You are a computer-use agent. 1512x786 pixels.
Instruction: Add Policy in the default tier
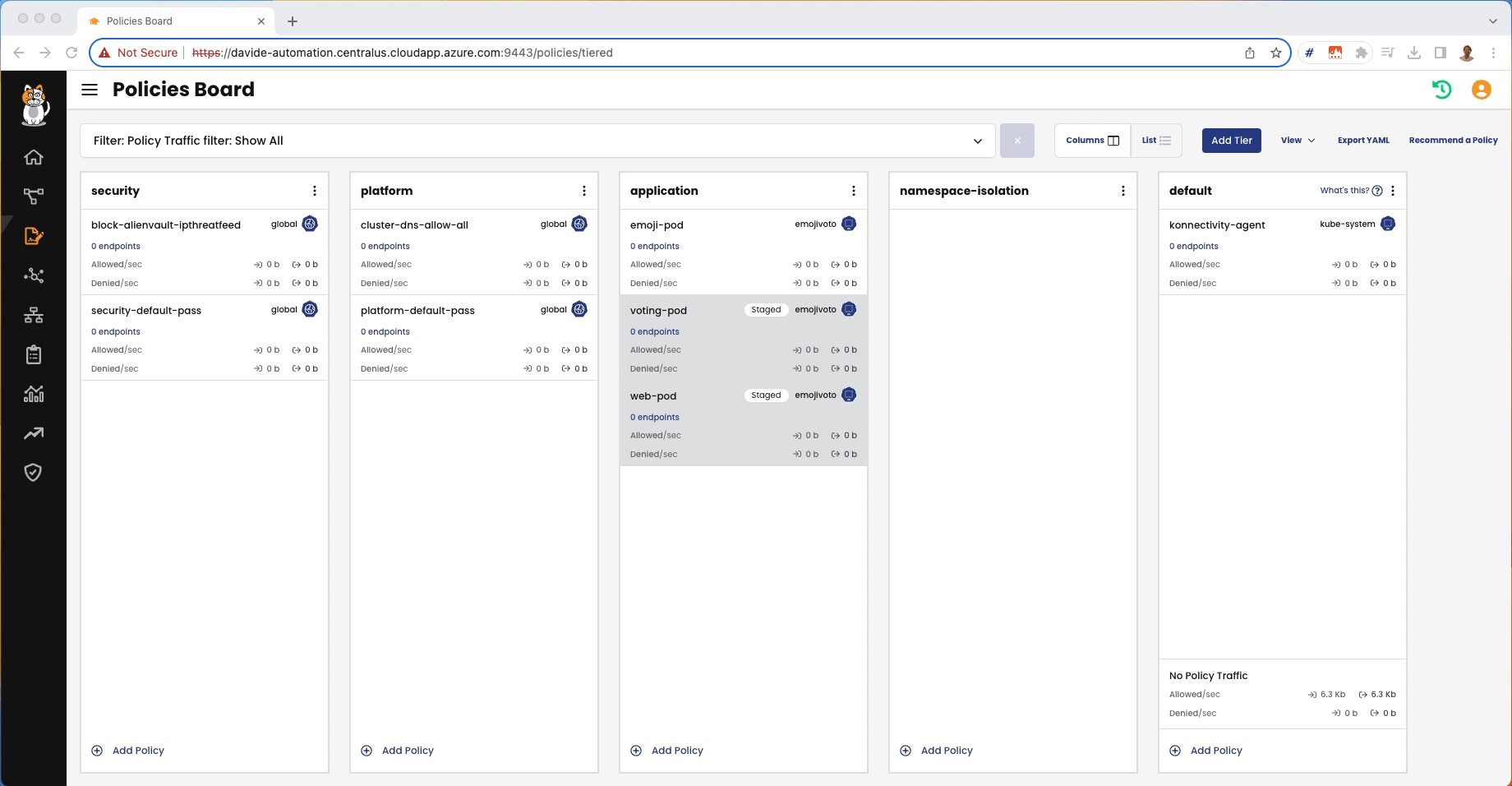click(x=1205, y=751)
